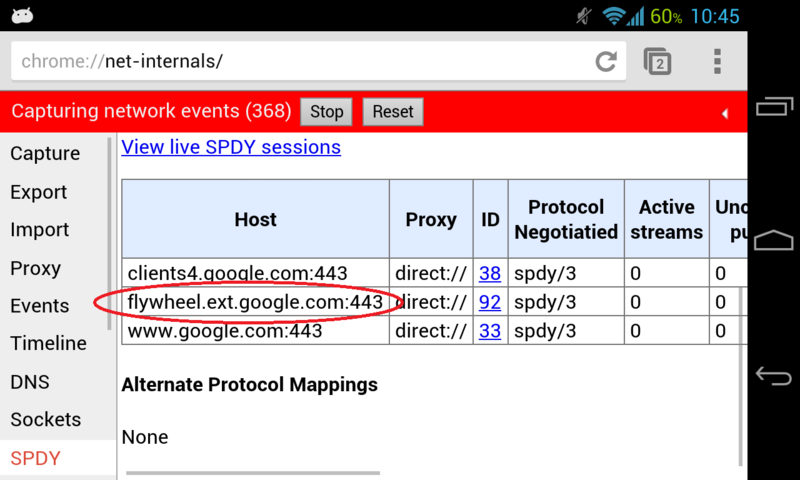The height and width of the screenshot is (480, 800).
Task: Select direct:// proxy in www.google.com row
Action: tap(431, 331)
